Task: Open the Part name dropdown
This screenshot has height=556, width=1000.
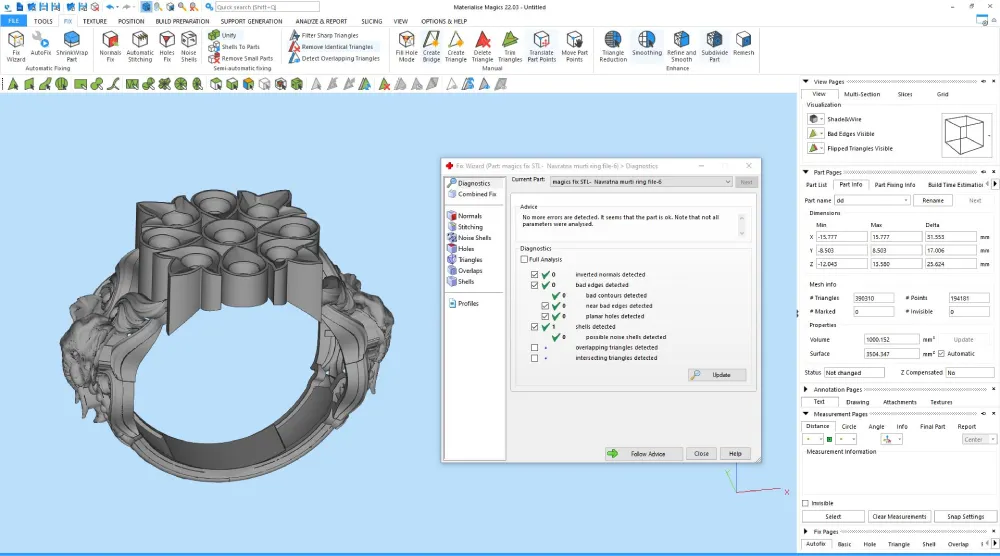Action: coord(872,200)
